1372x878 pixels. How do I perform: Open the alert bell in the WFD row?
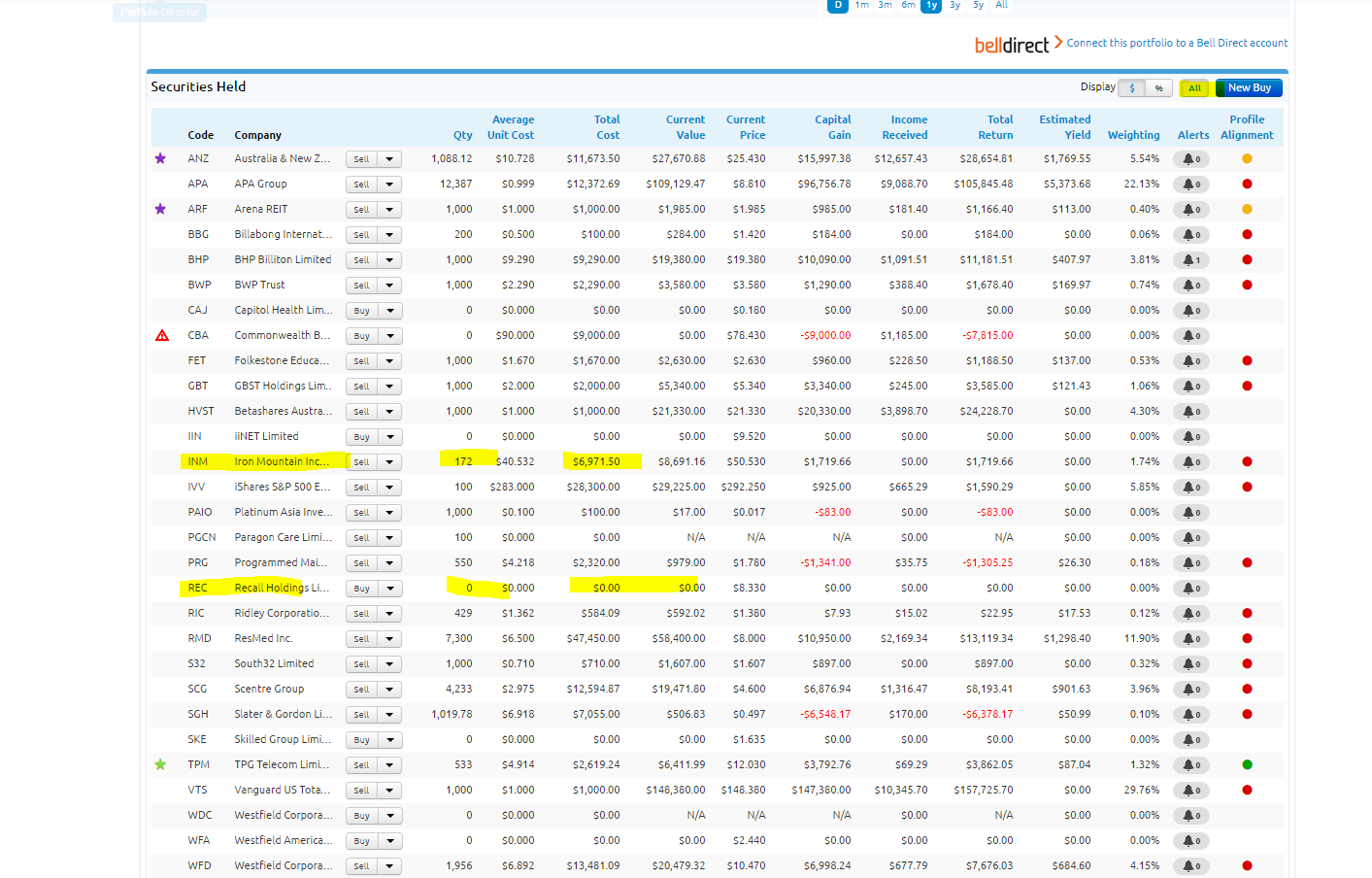(x=1191, y=866)
